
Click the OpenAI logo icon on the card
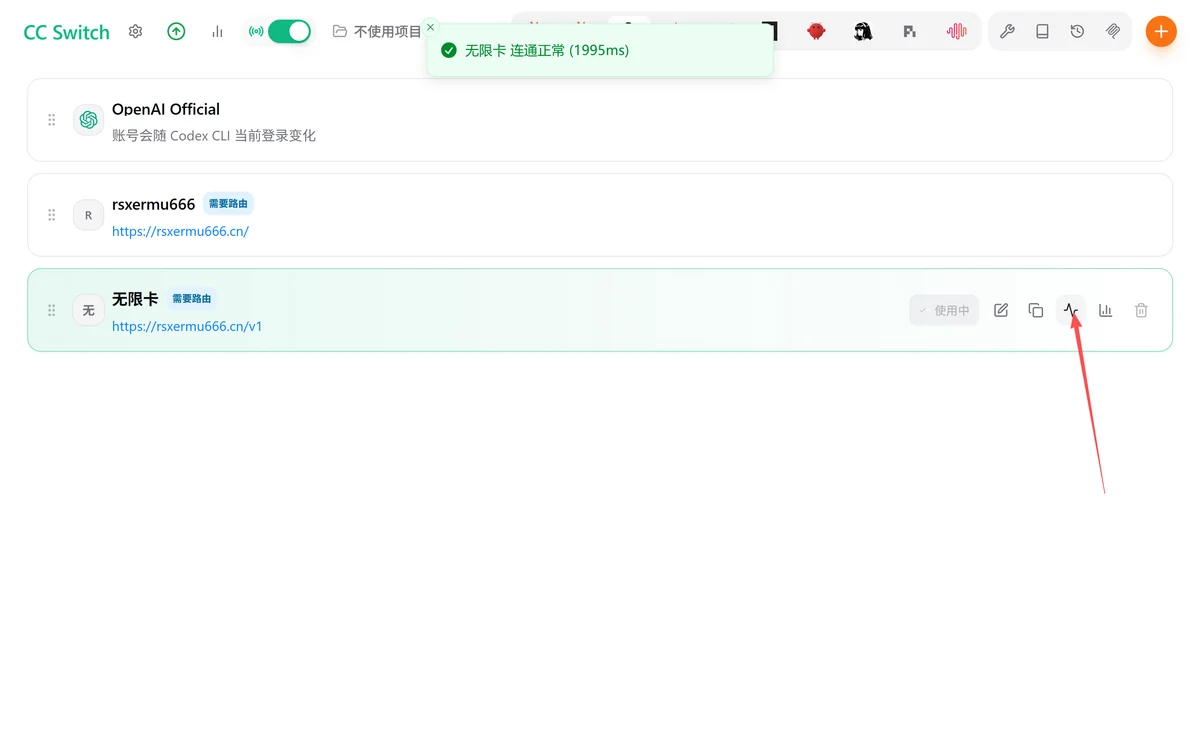coord(88,120)
